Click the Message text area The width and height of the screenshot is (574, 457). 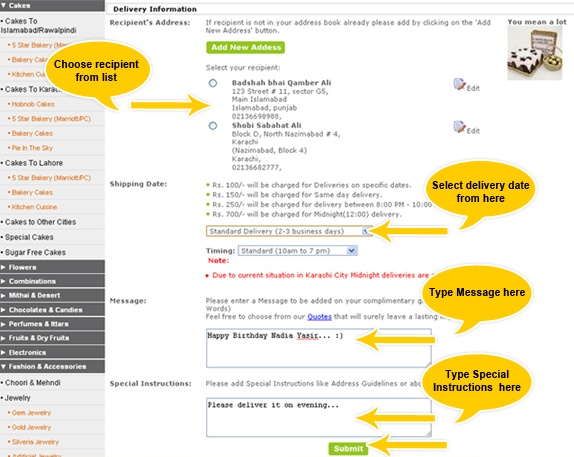point(318,348)
